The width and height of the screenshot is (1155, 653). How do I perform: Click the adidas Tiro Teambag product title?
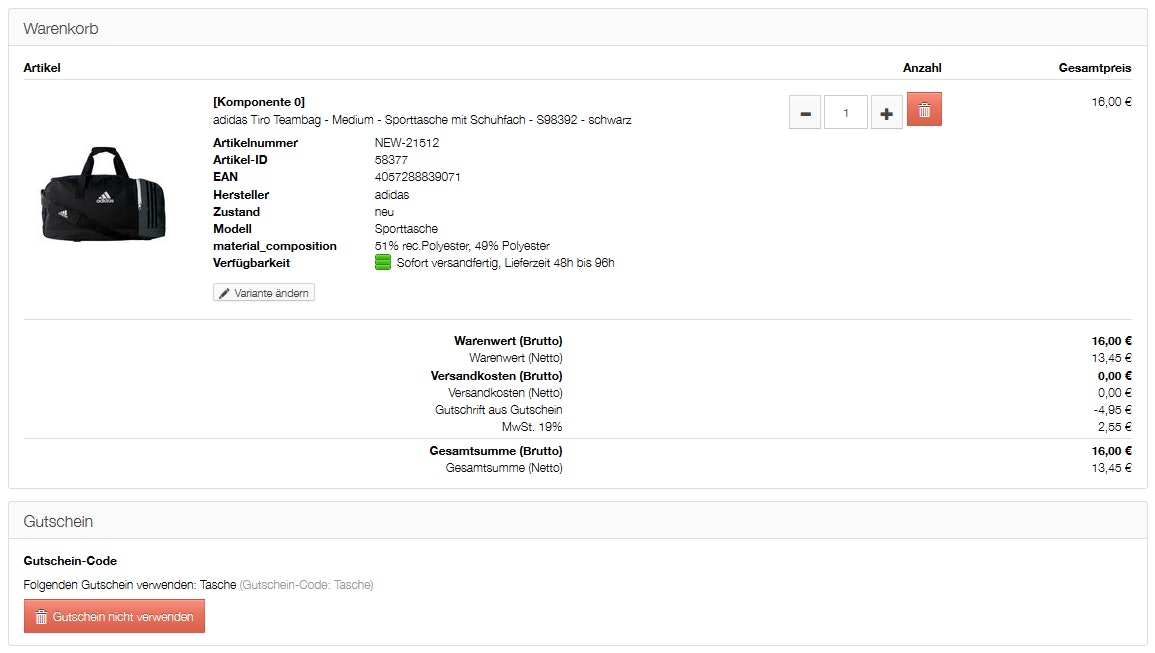422,120
